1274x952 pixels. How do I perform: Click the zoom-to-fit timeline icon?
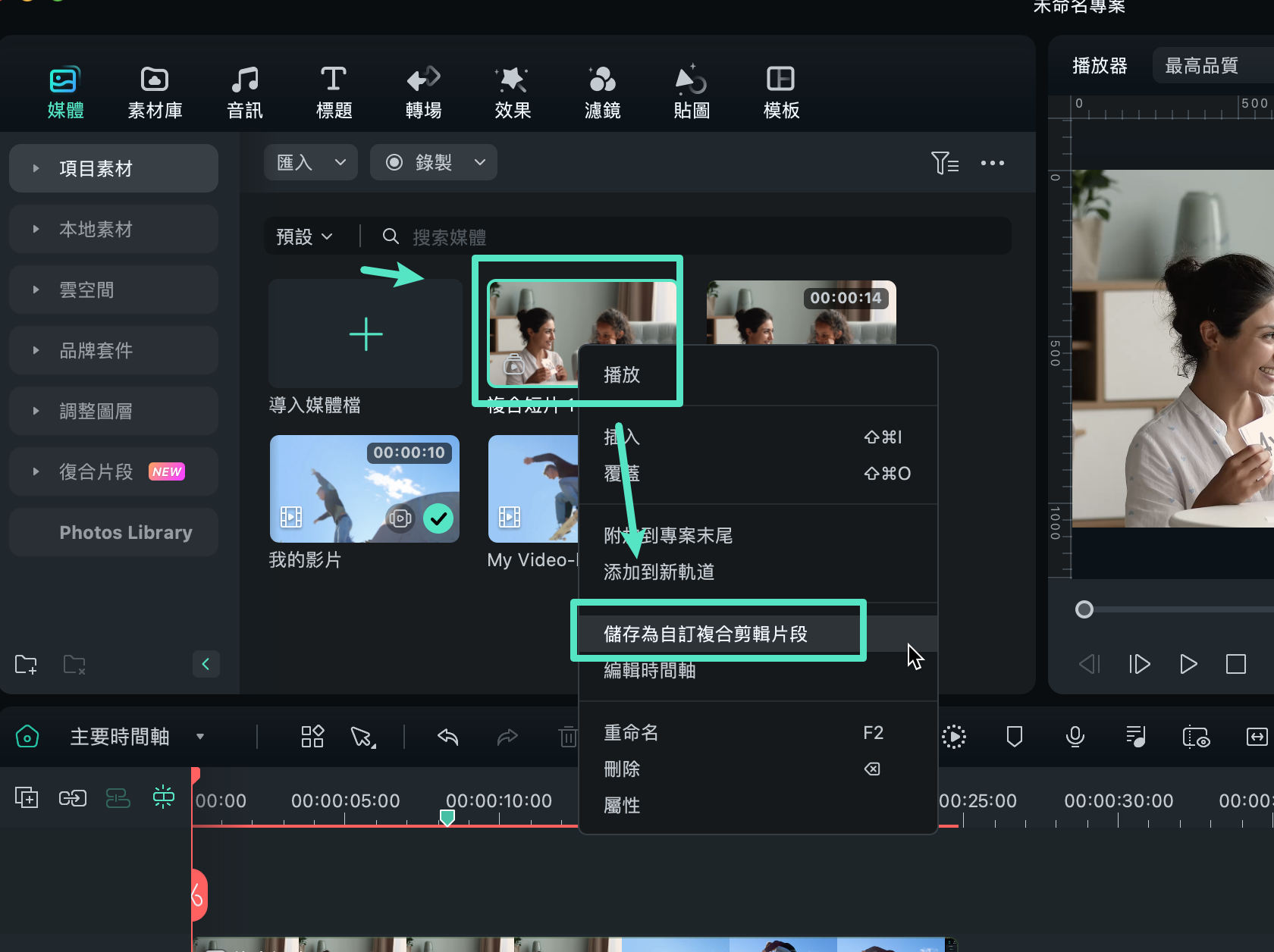point(1257,736)
